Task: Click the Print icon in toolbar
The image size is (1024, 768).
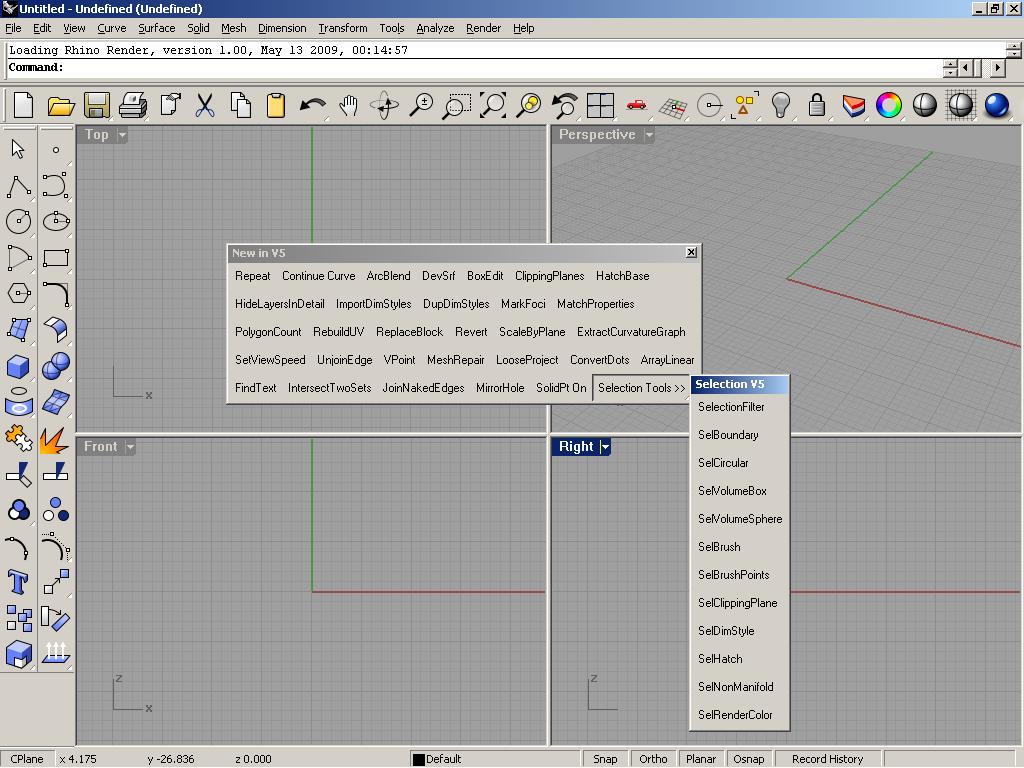Action: (x=133, y=105)
